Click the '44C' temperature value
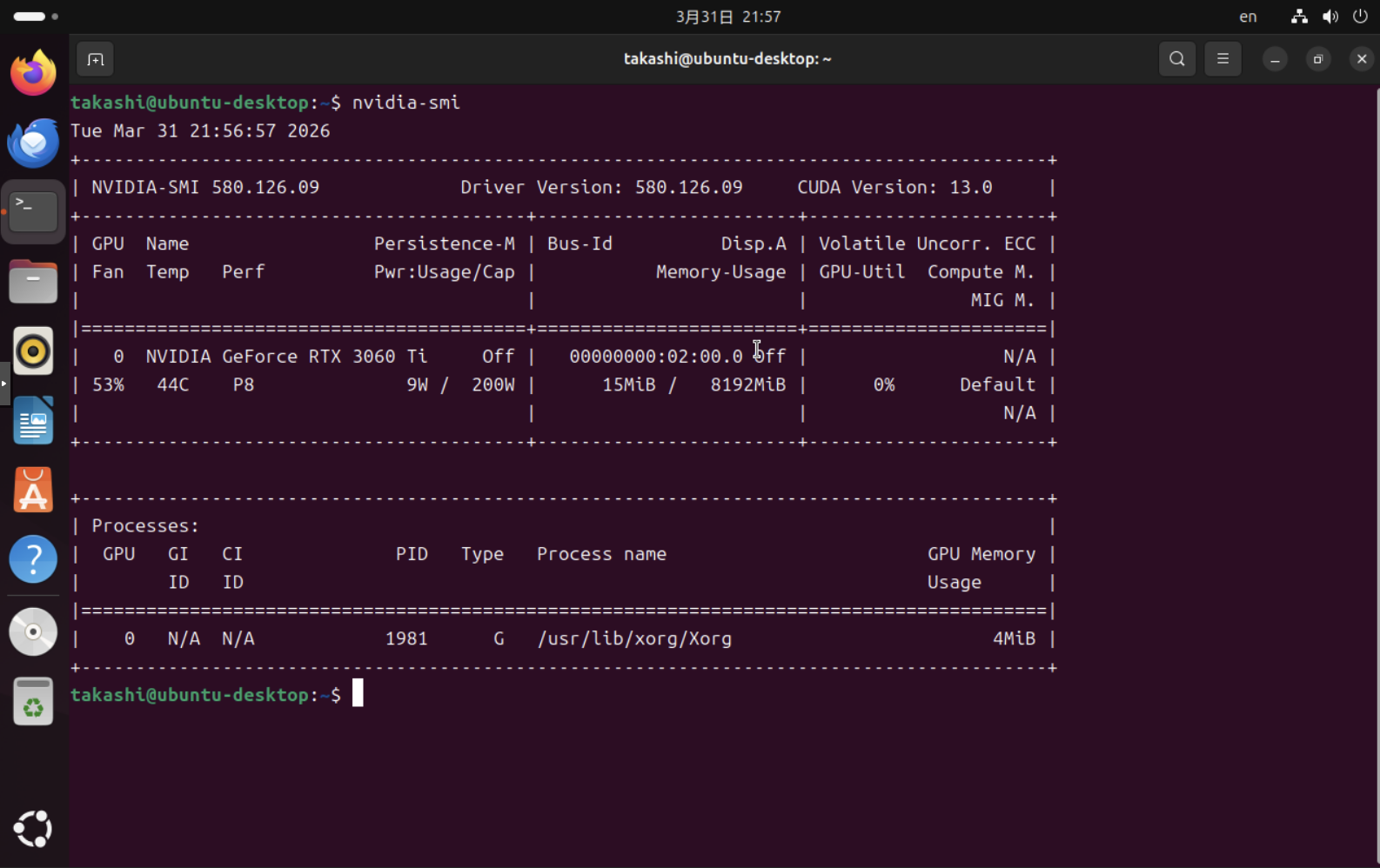Image resolution: width=1380 pixels, height=868 pixels. pyautogui.click(x=172, y=384)
